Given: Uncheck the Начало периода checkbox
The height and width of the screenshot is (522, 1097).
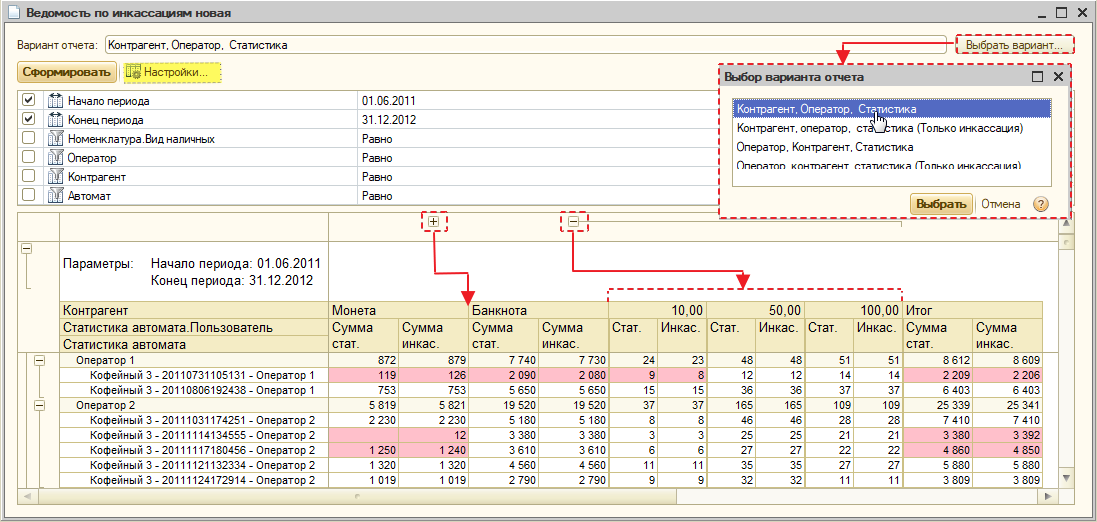Looking at the screenshot, I should click(29, 101).
